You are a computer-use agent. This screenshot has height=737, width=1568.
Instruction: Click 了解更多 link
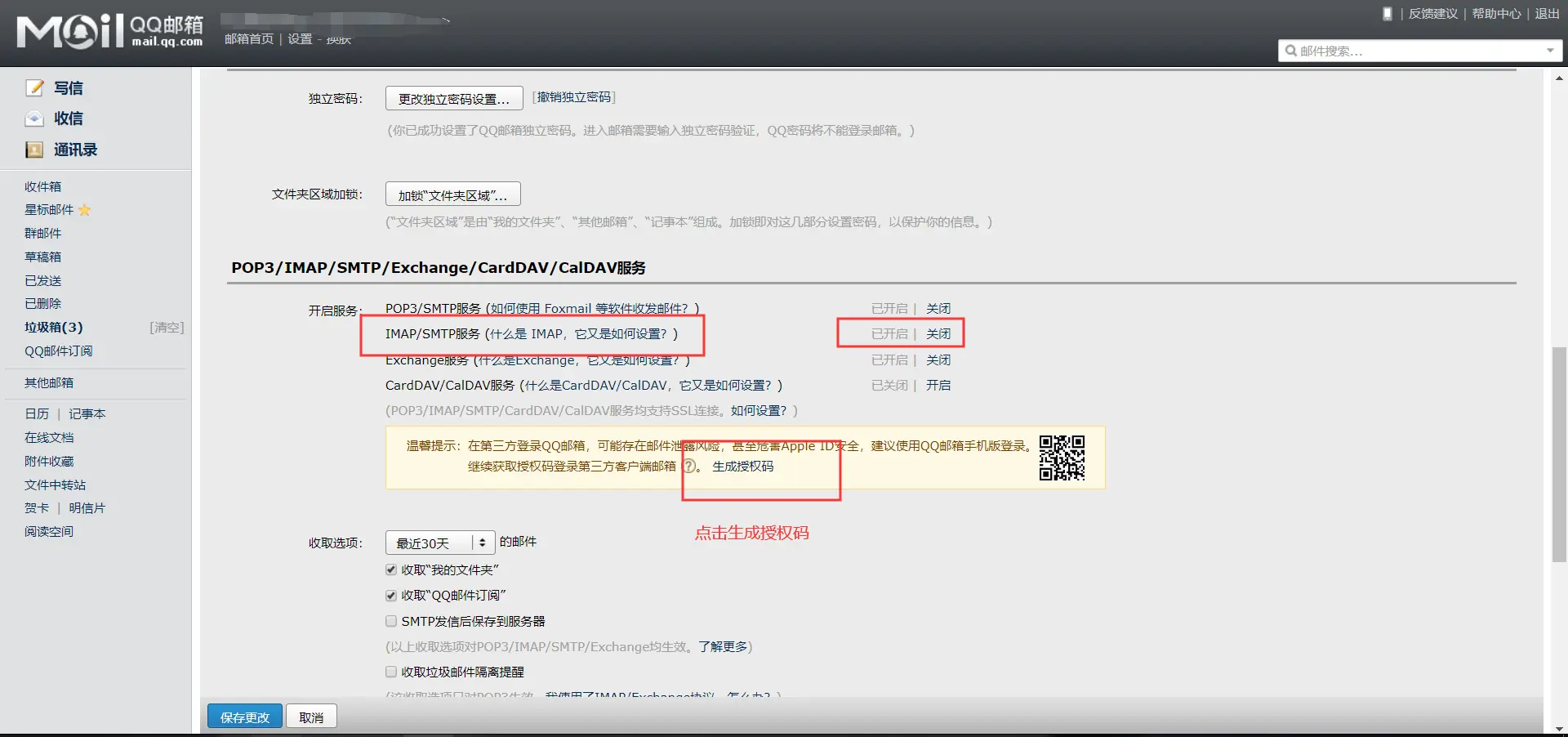point(723,647)
